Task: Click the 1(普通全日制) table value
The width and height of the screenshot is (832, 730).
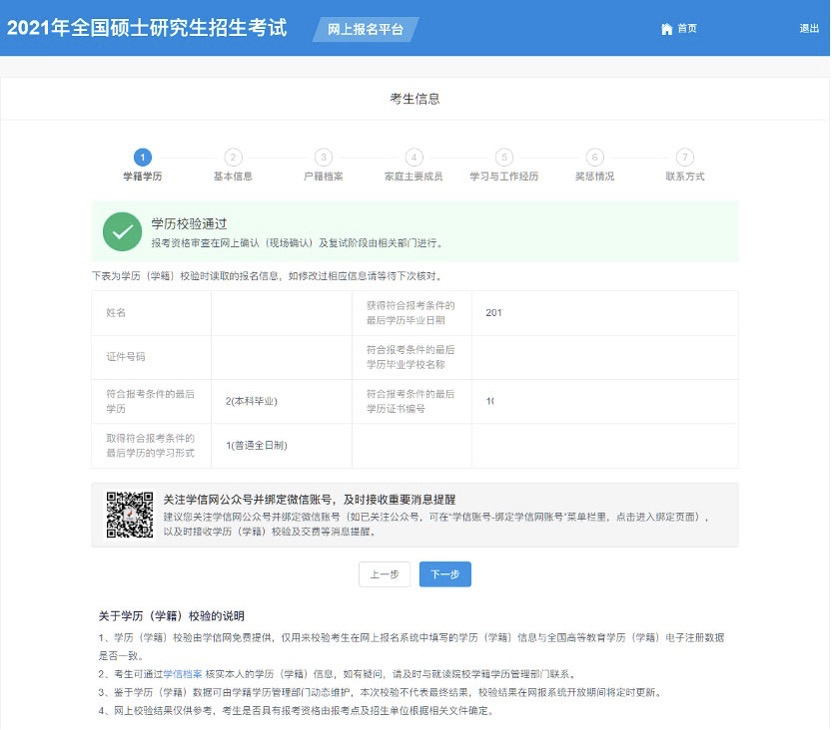Action: coord(256,445)
